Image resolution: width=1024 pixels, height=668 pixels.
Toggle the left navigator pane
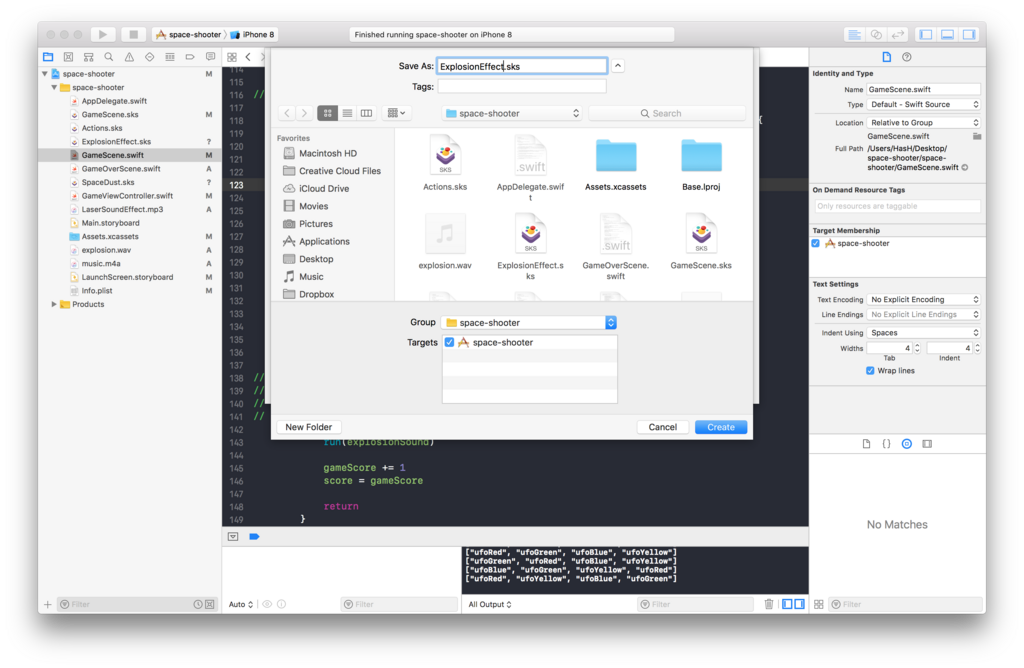(926, 35)
